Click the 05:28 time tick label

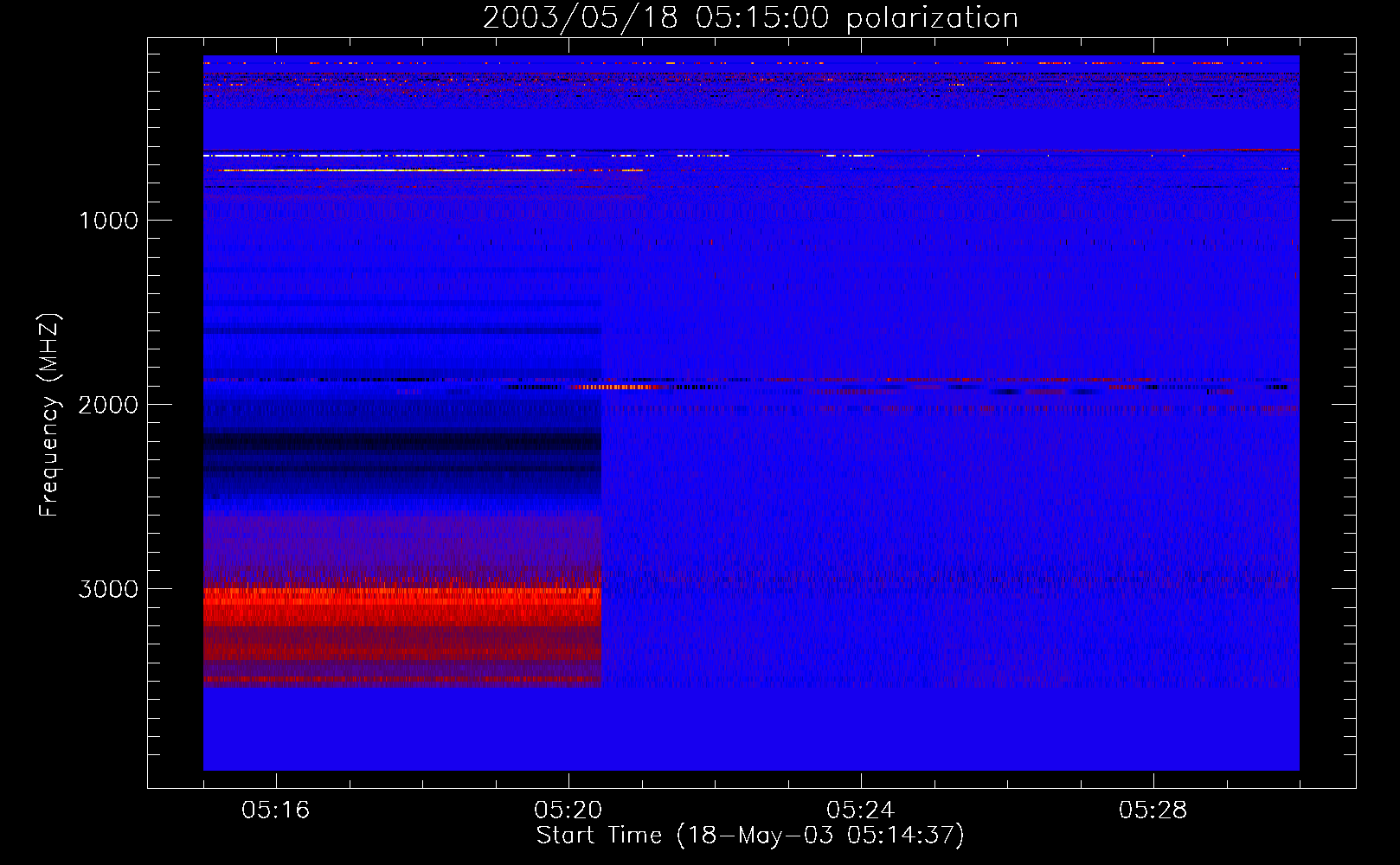(x=1153, y=810)
